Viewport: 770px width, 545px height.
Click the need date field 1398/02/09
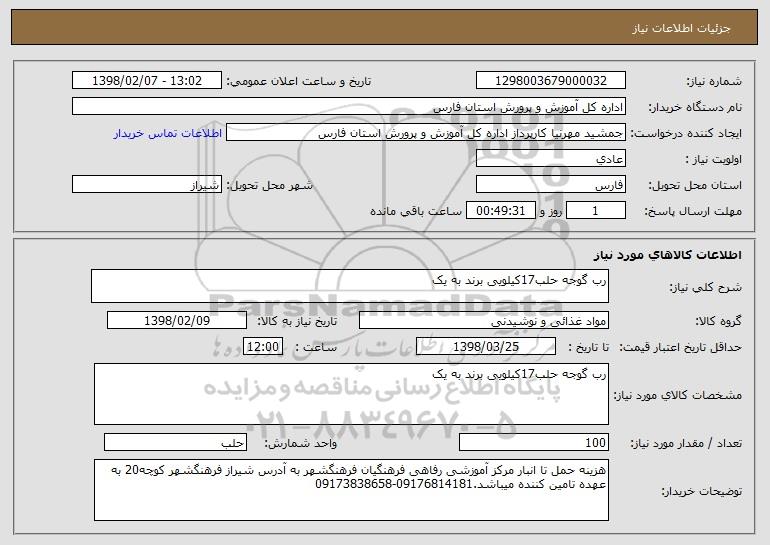tap(177, 321)
